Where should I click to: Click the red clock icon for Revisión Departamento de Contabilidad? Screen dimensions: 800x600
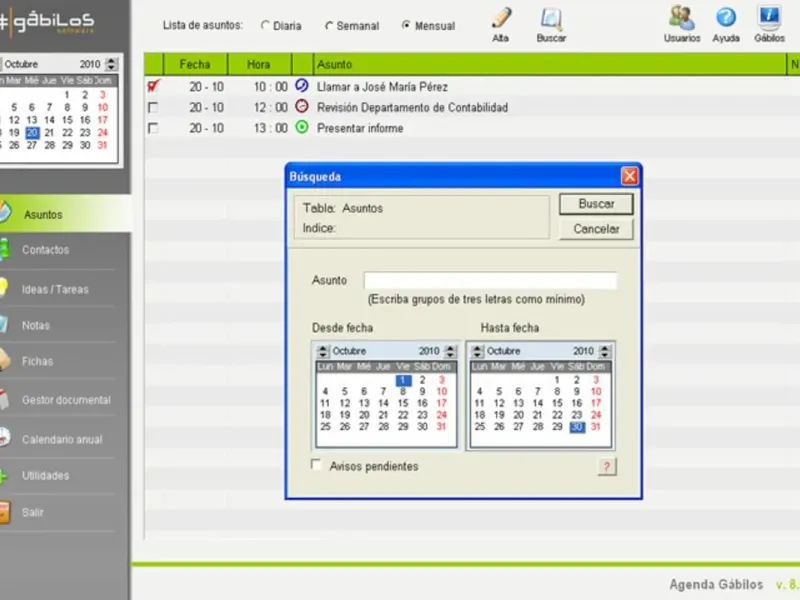coord(302,106)
